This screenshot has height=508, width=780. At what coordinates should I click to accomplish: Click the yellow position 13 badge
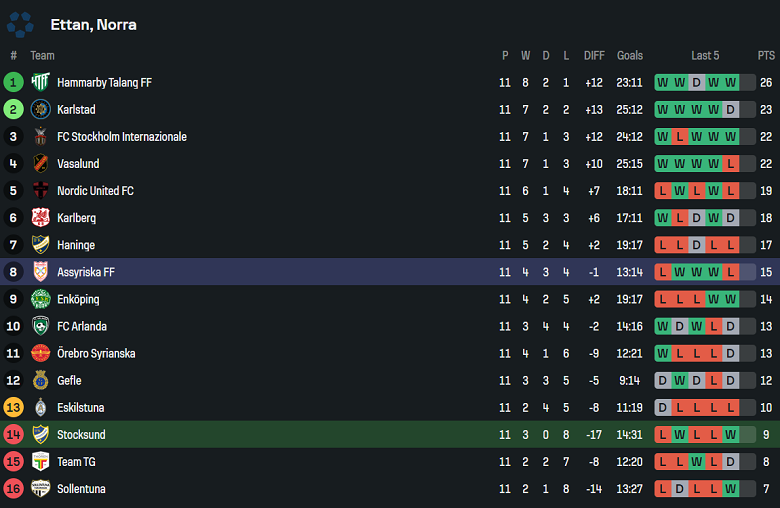coord(13,407)
